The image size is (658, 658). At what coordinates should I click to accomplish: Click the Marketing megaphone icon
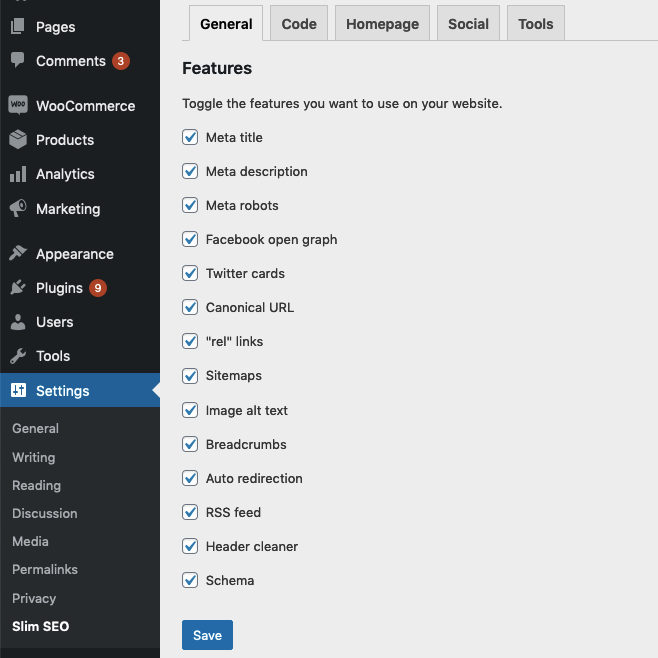[18, 208]
